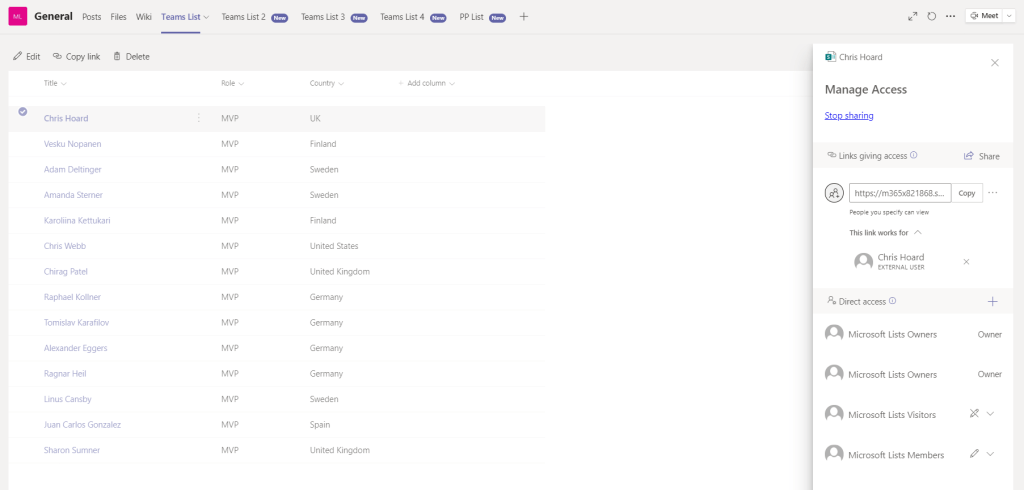Click the Stop sharing link
This screenshot has width=1024, height=490.
click(x=849, y=116)
